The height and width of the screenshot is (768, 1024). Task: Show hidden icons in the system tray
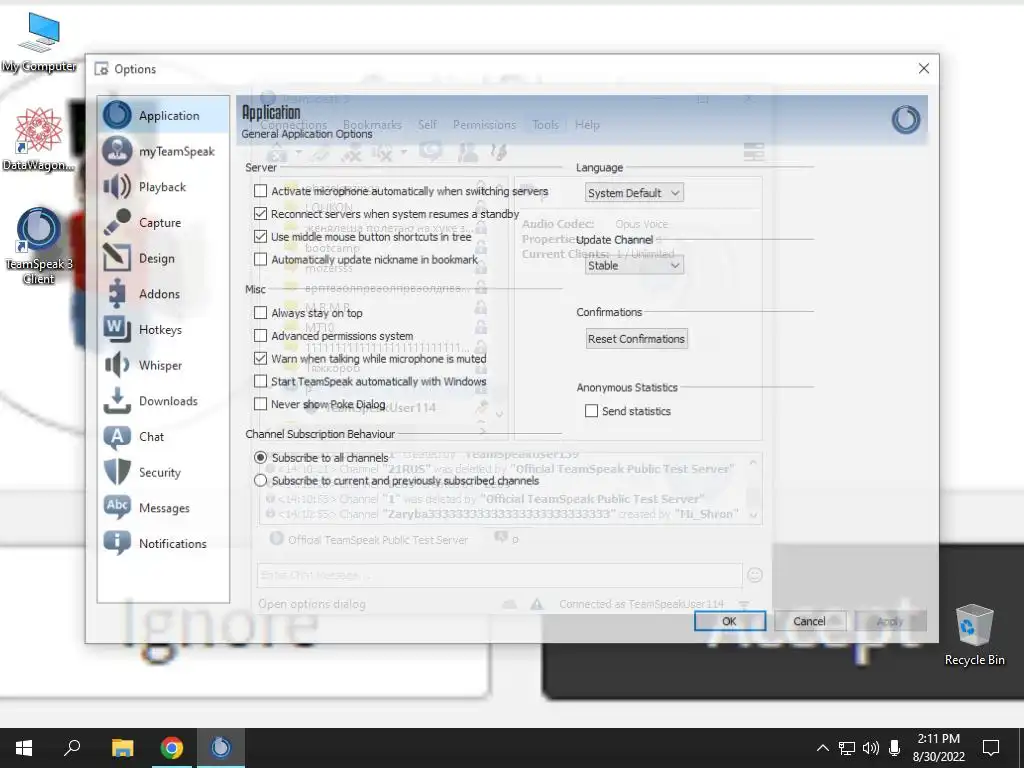pyautogui.click(x=823, y=748)
